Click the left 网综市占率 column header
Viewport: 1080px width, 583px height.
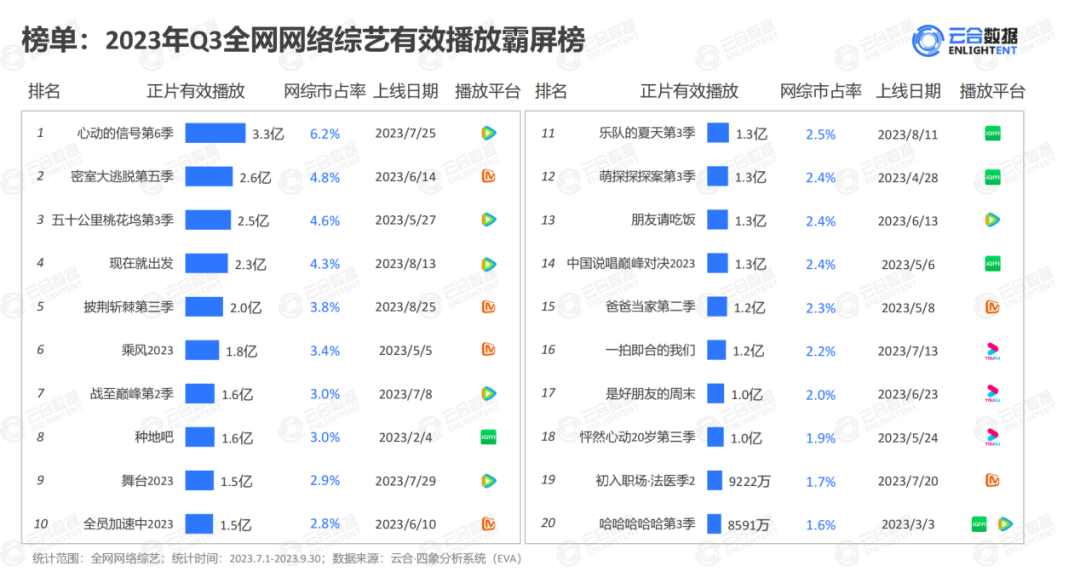tap(325, 91)
